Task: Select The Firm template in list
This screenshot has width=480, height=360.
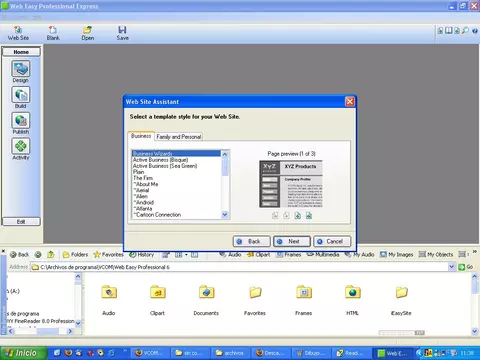Action: (x=143, y=178)
